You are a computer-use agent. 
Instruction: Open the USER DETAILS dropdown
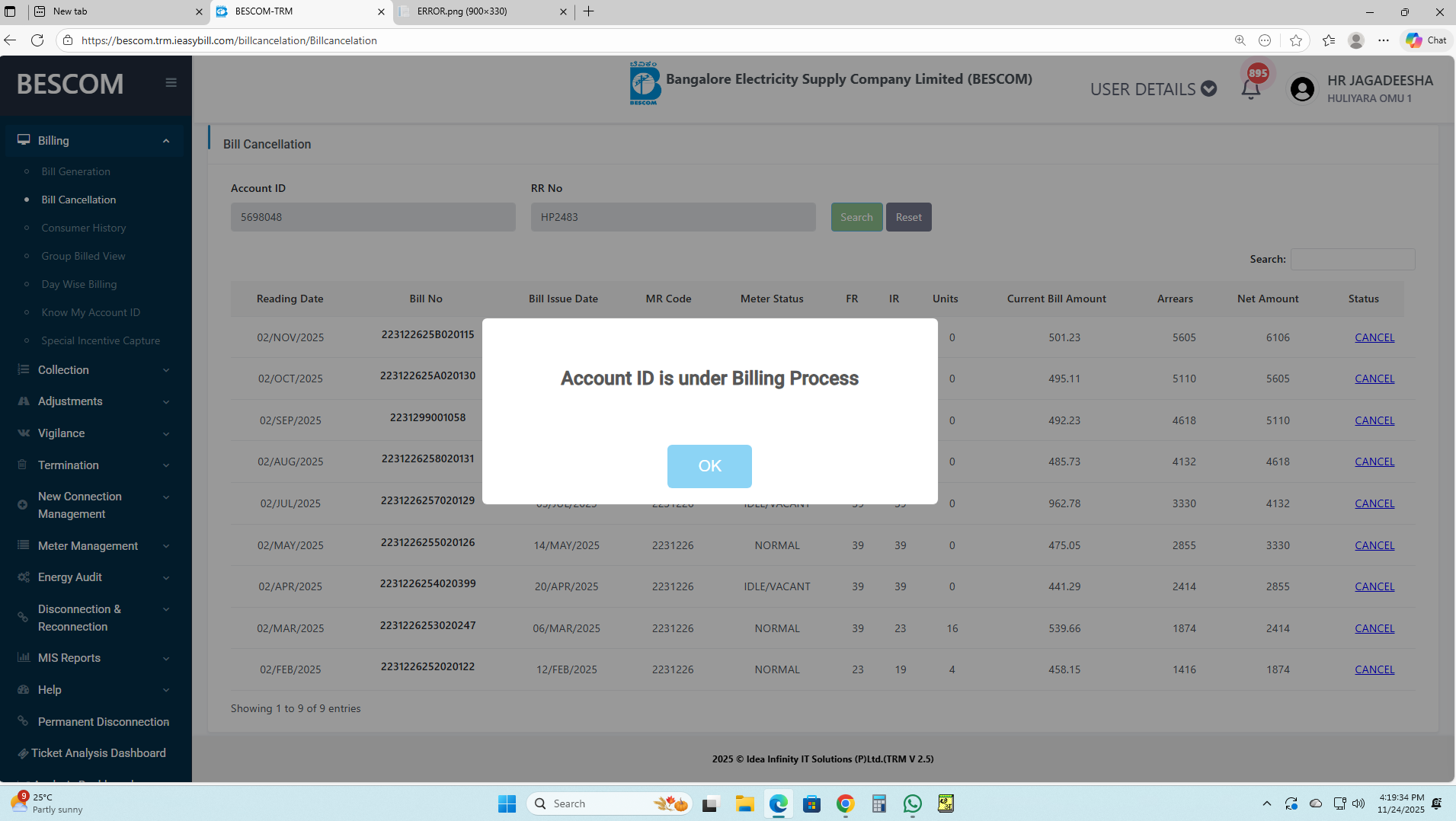click(x=1153, y=89)
